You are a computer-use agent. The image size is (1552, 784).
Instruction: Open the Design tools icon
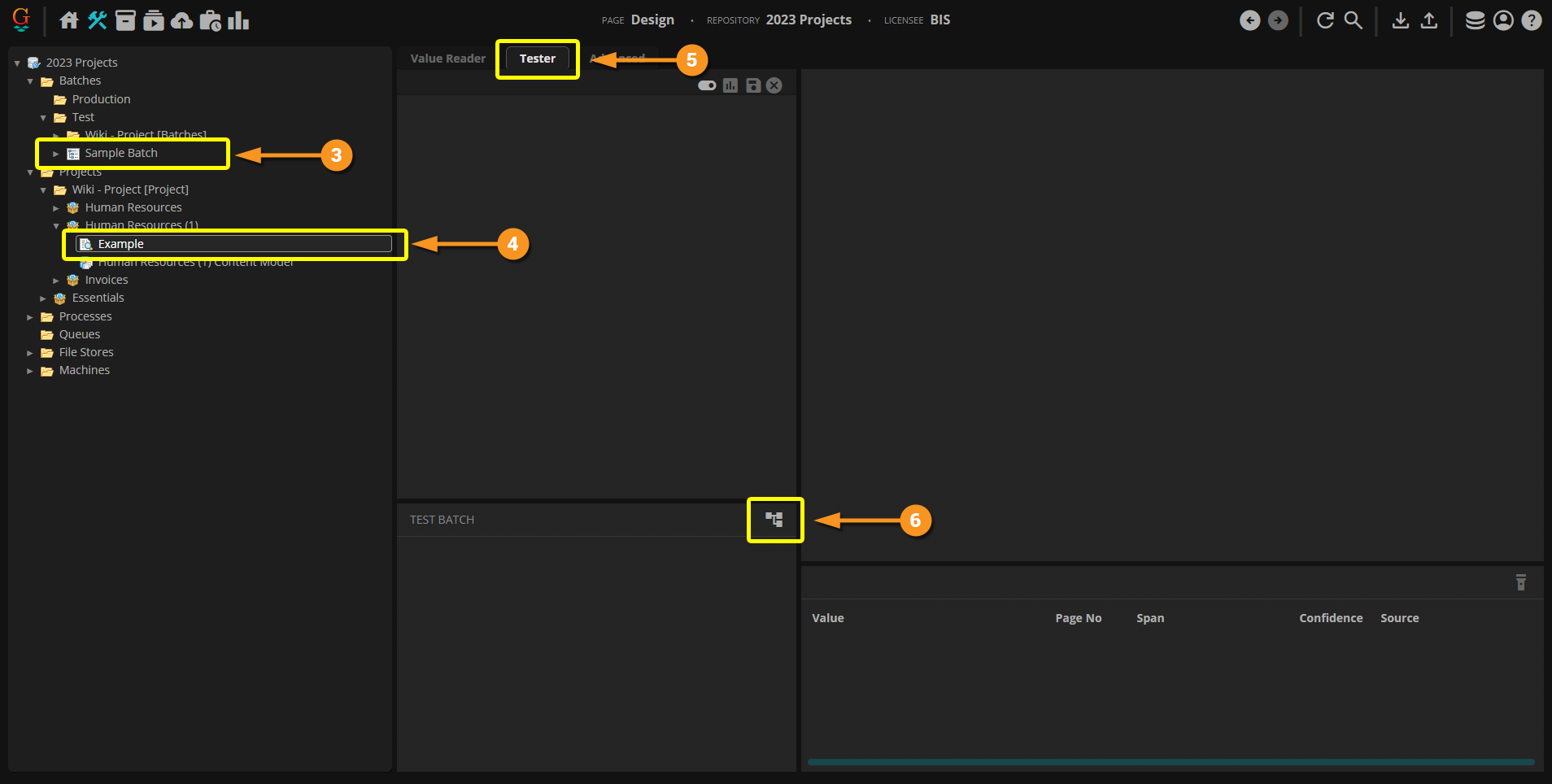click(x=98, y=20)
